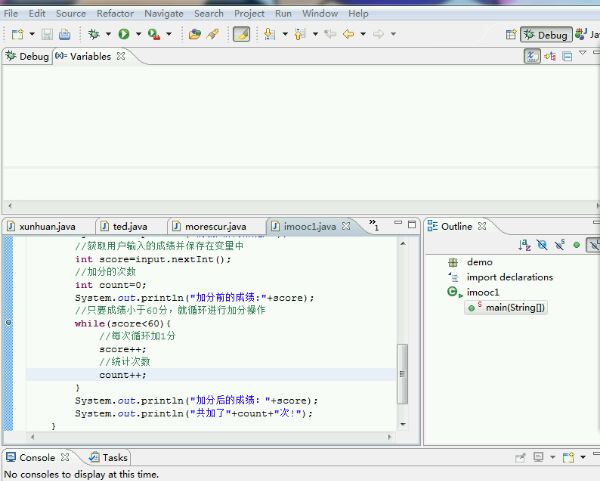The width and height of the screenshot is (600, 481).
Task: Click the Open Perspective icon beside Debug
Action: click(511, 34)
